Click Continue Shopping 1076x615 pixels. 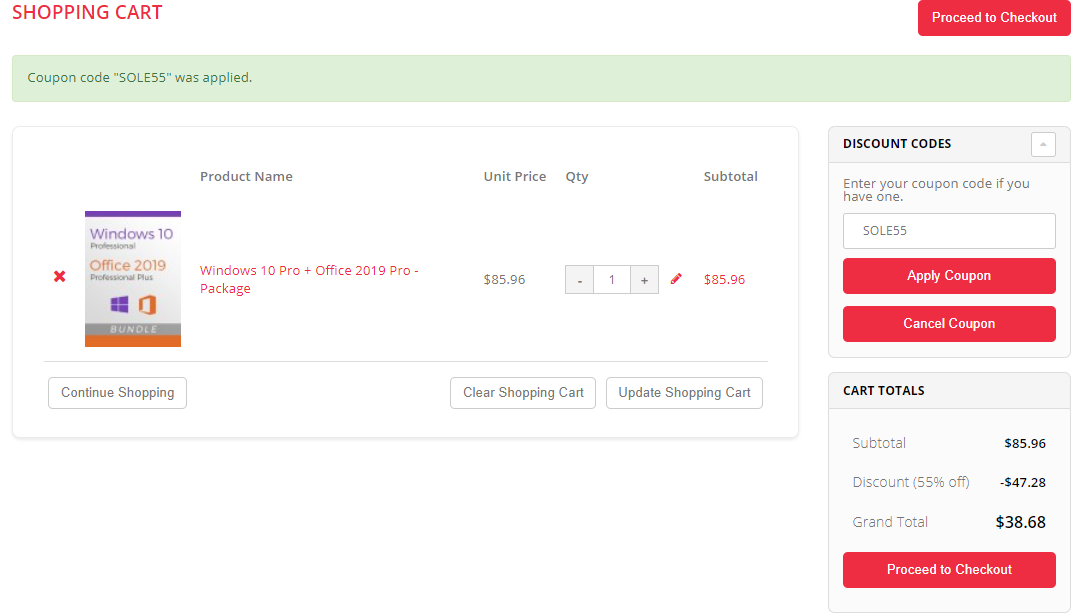click(117, 393)
